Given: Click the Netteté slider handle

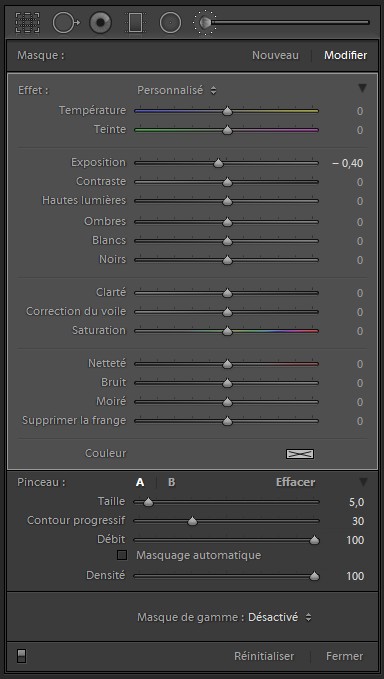Looking at the screenshot, I should click(227, 365).
